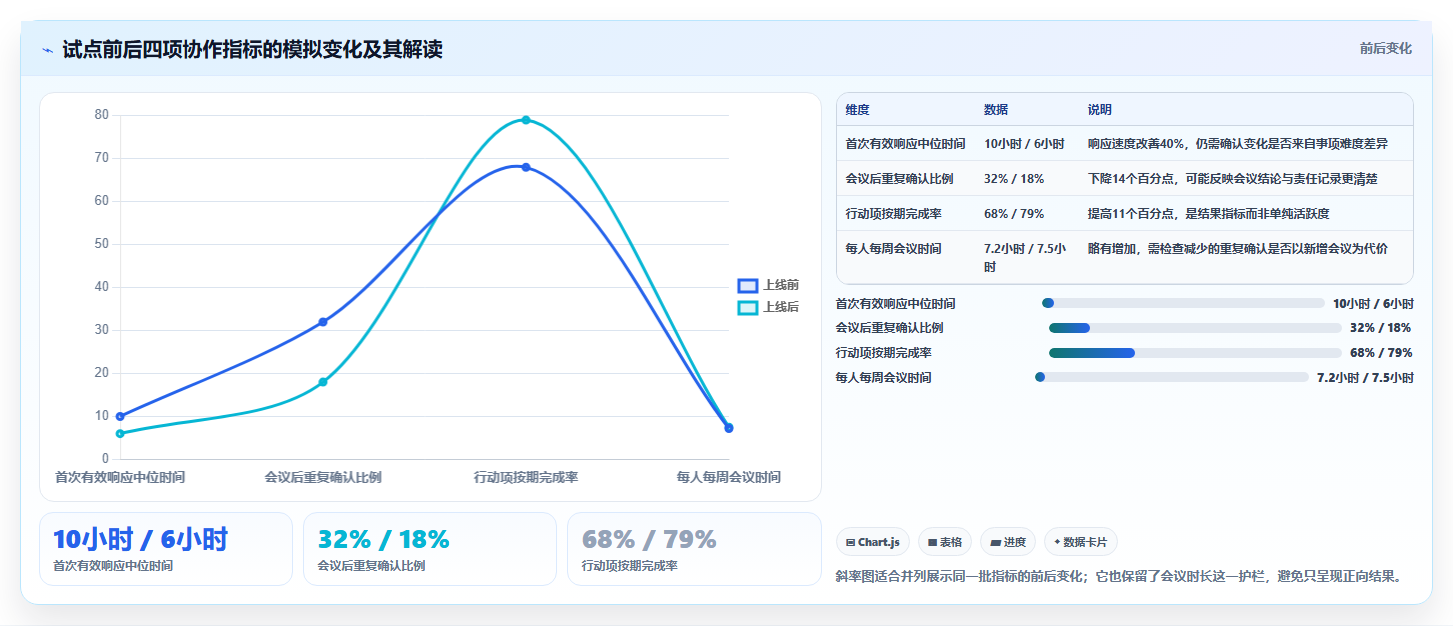Click the 进度 tag chip

[1008, 542]
